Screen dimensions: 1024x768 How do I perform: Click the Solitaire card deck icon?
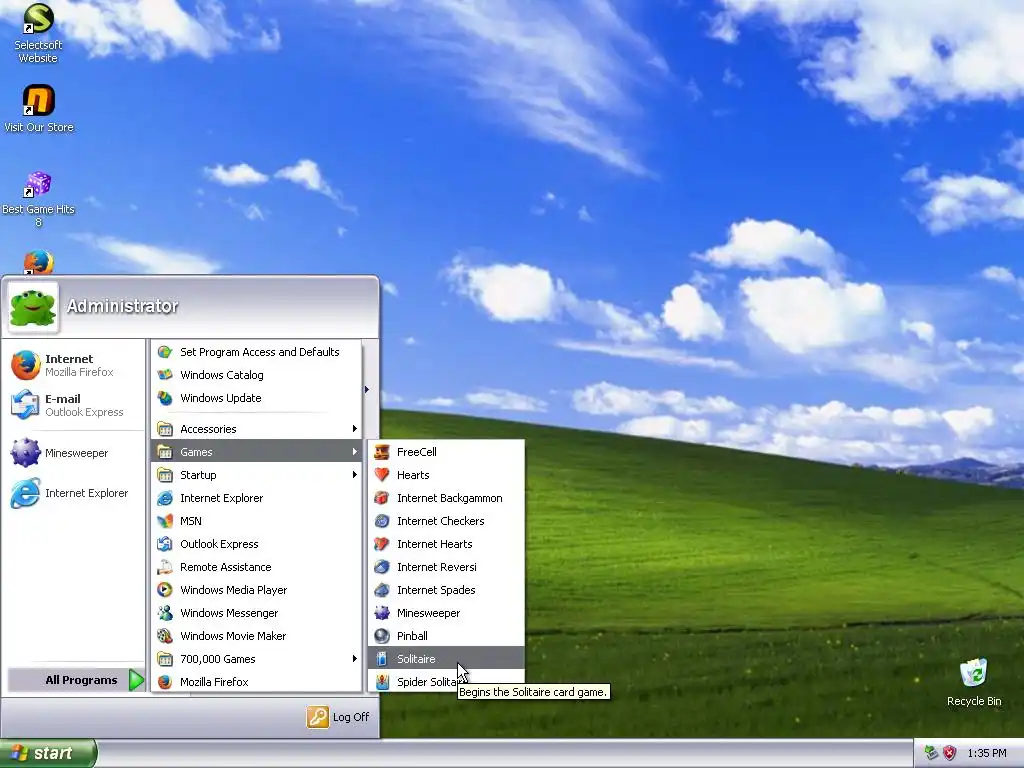[382, 658]
